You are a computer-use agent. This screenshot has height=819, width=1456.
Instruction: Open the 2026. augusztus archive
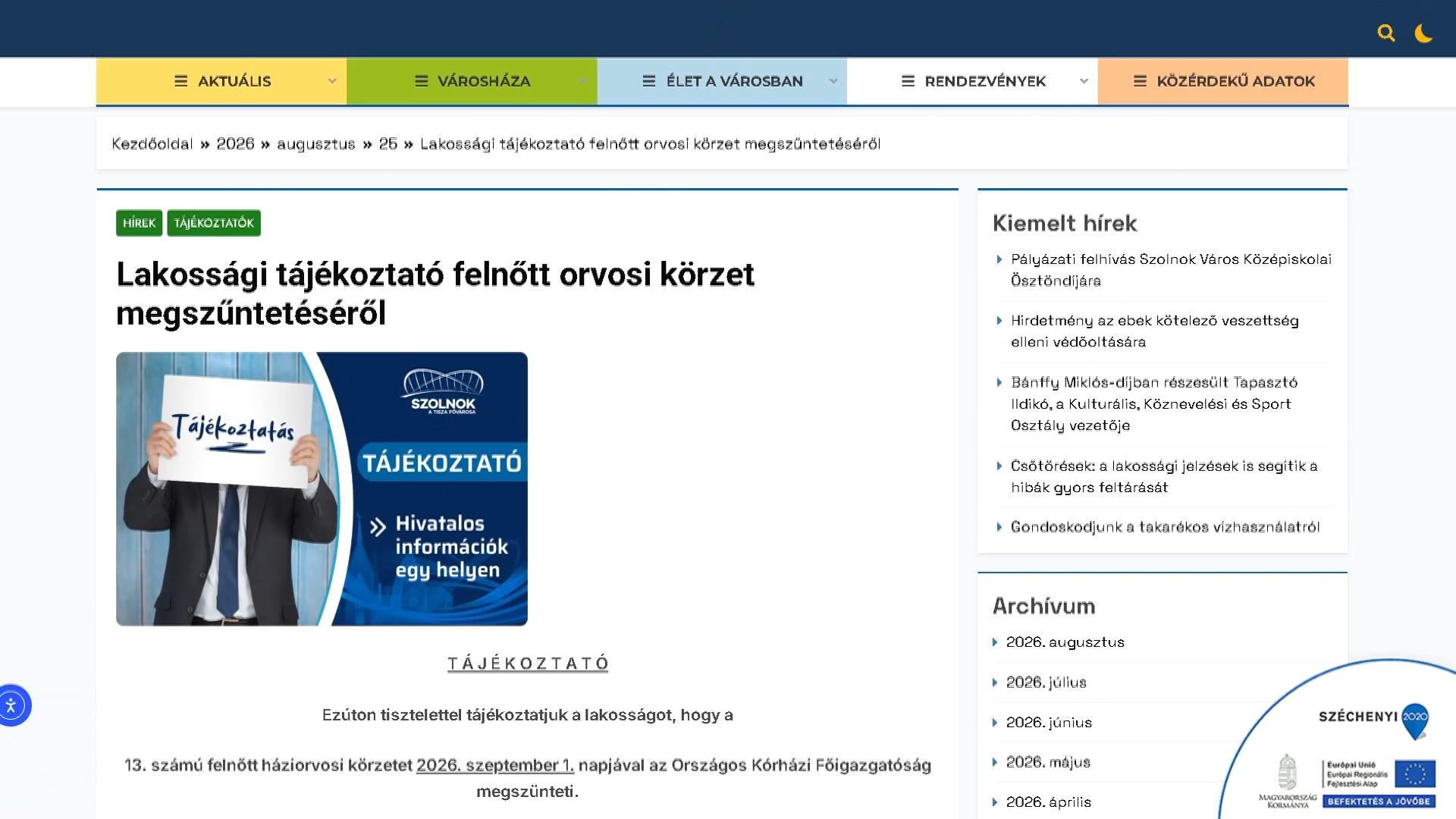1065,642
